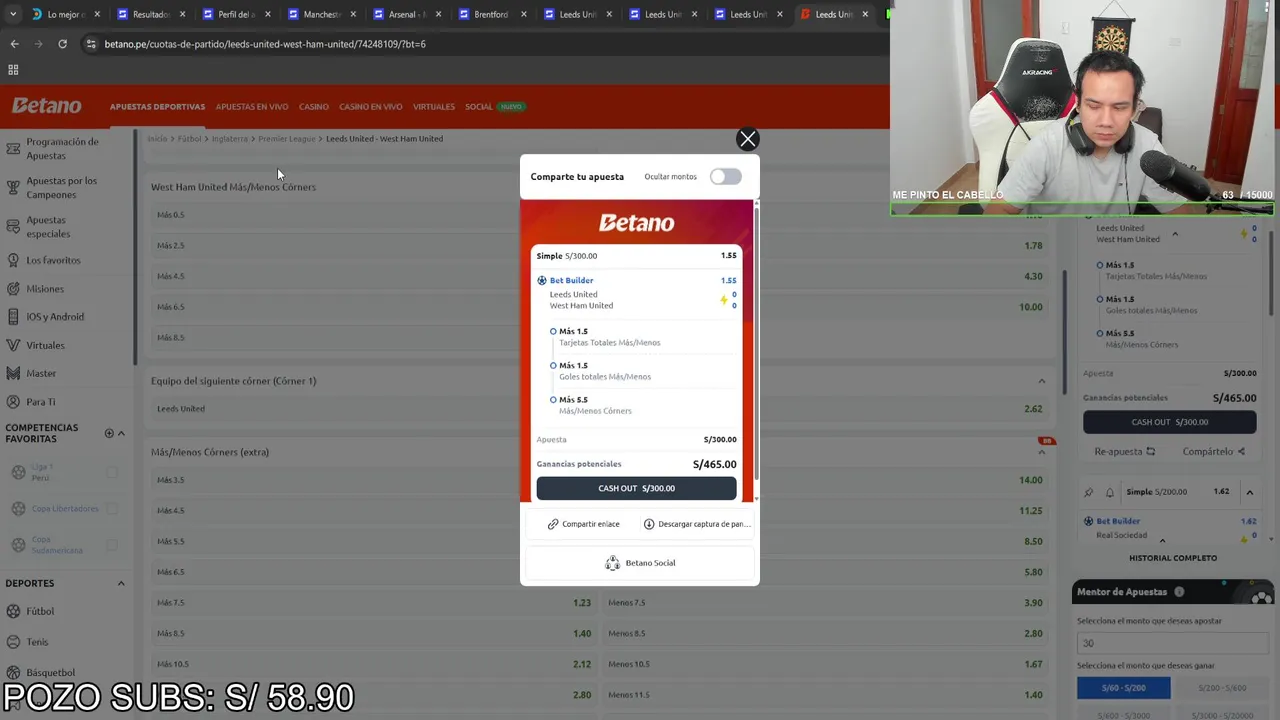
Task: Switch to the Manchester browser tab
Action: point(322,14)
